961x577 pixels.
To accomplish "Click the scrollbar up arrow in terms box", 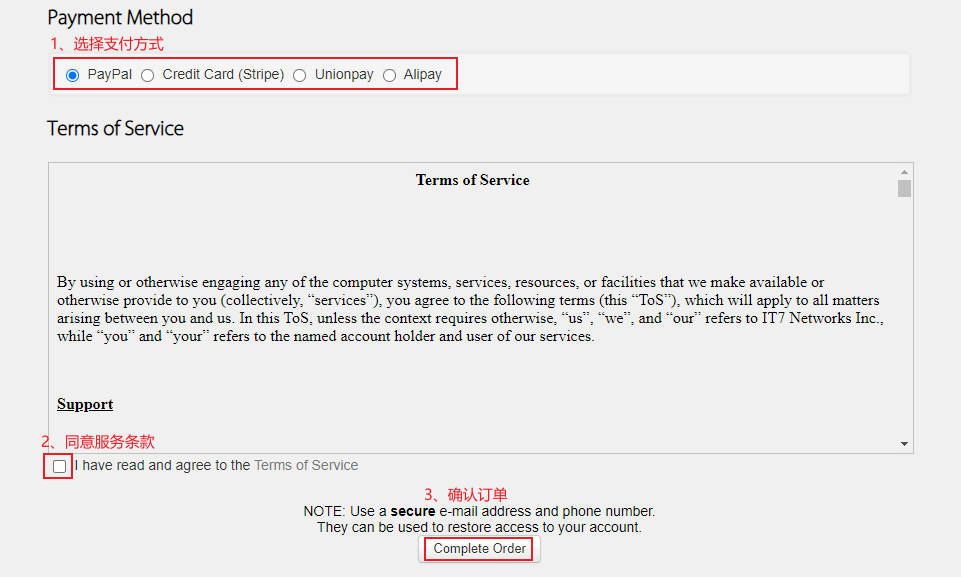I will 904,172.
